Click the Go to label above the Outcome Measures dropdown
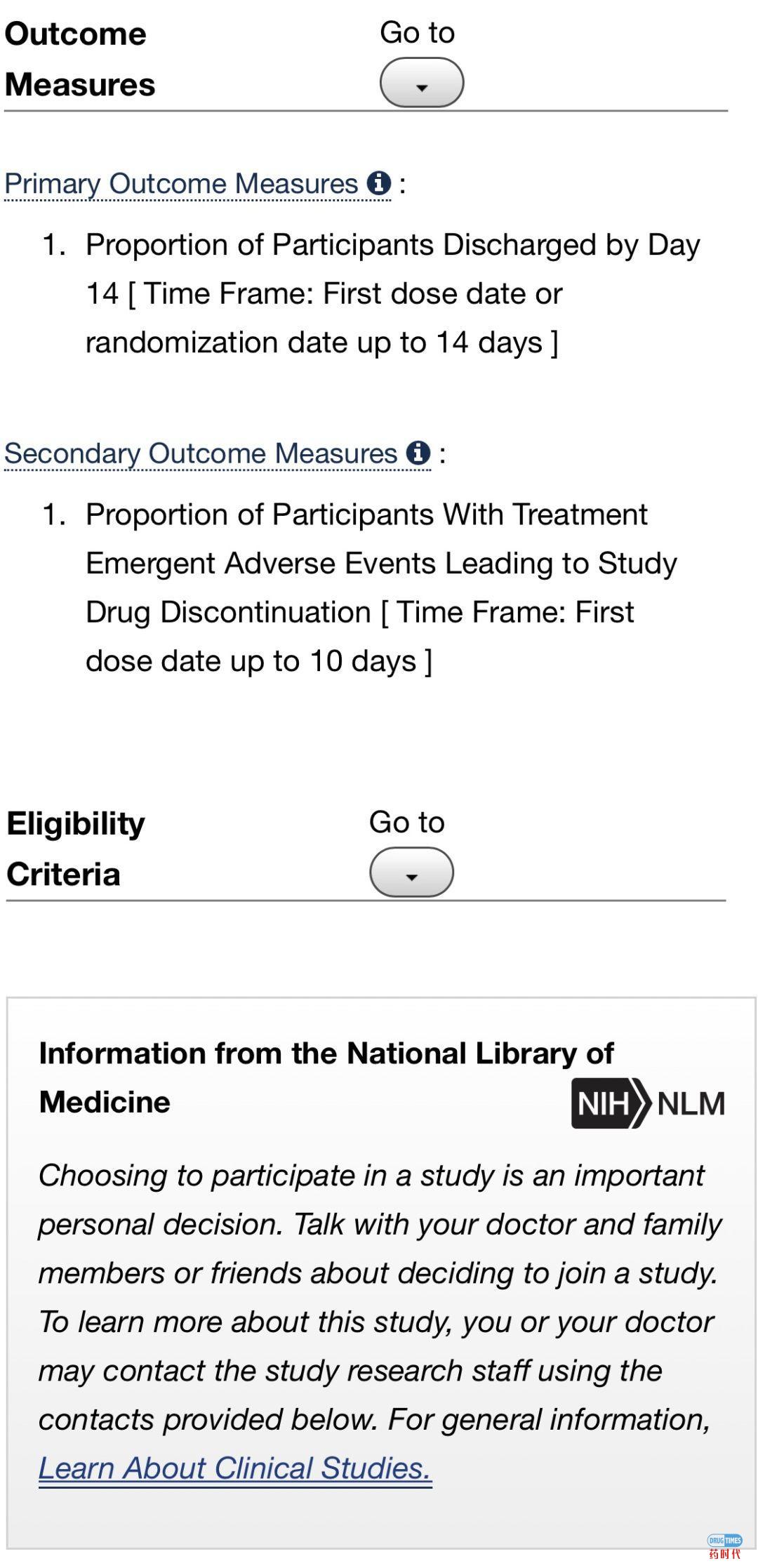Viewport: 758px width, 1568px height. click(x=417, y=33)
